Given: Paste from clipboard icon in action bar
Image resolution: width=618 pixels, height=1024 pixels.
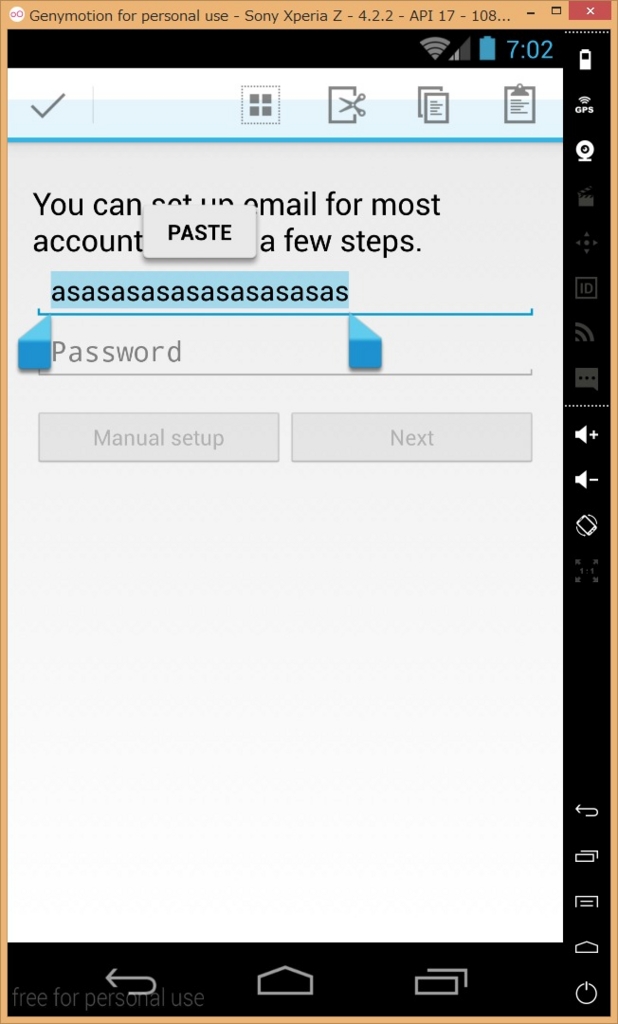Looking at the screenshot, I should coord(520,104).
